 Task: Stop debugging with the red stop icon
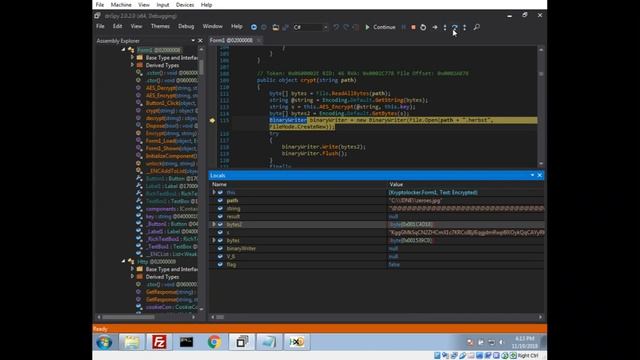point(413,27)
